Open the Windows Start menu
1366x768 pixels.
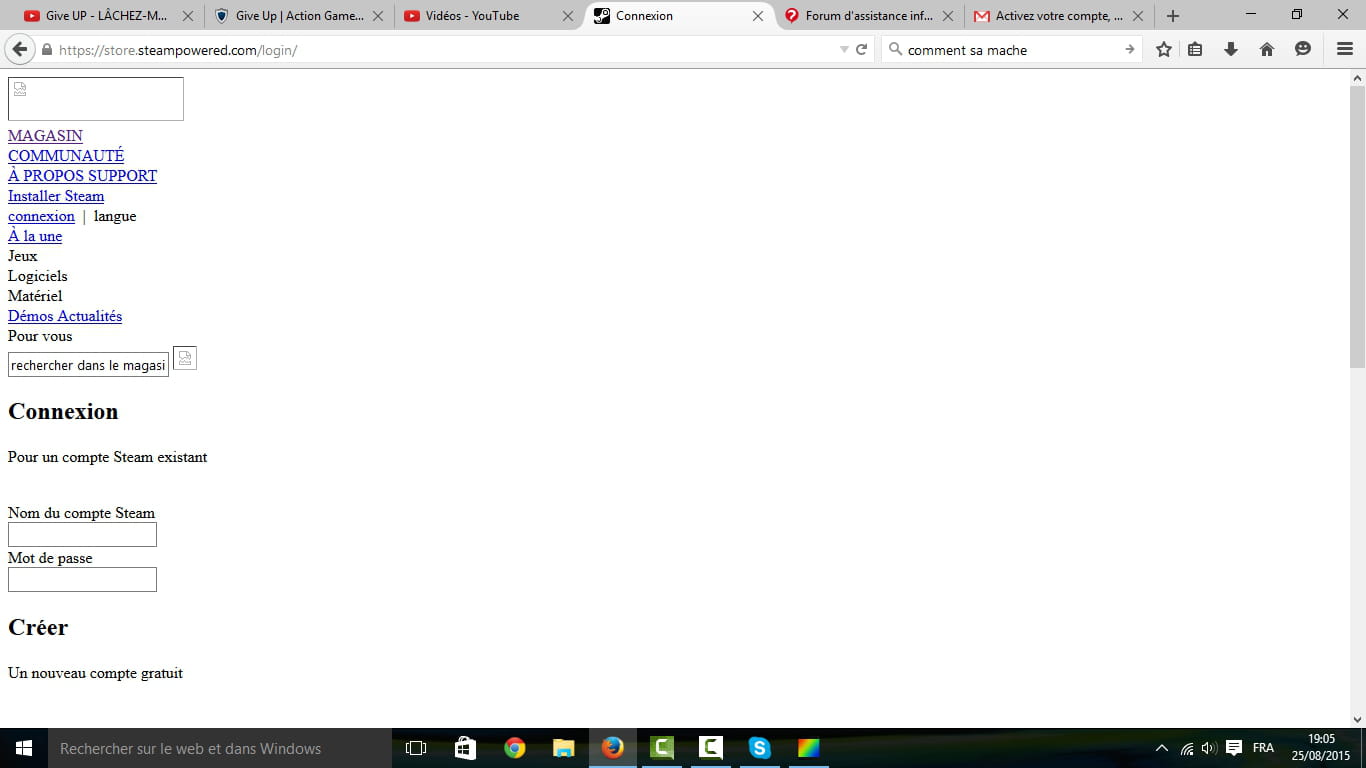point(24,748)
